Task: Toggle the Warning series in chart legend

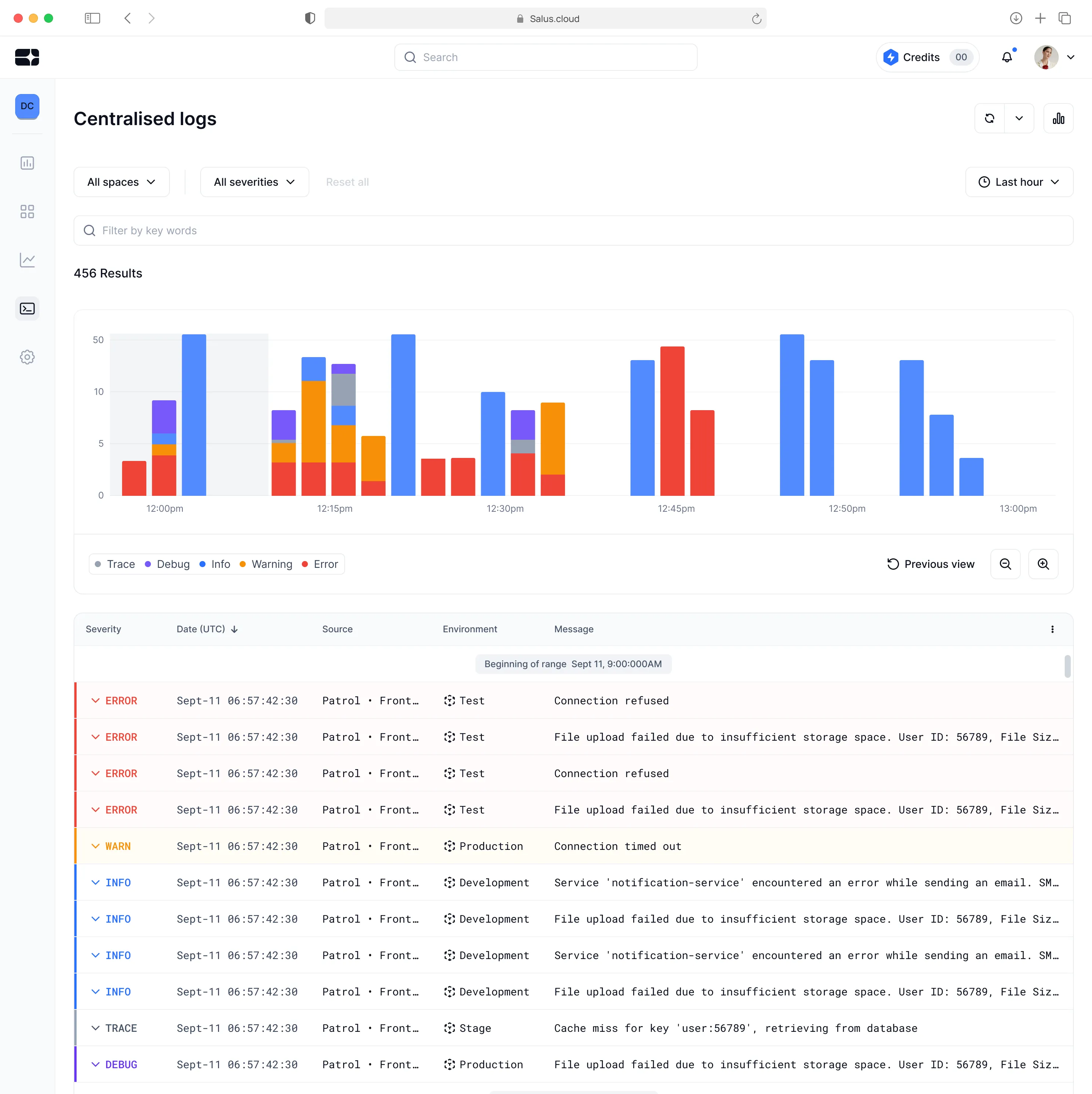Action: tap(266, 564)
